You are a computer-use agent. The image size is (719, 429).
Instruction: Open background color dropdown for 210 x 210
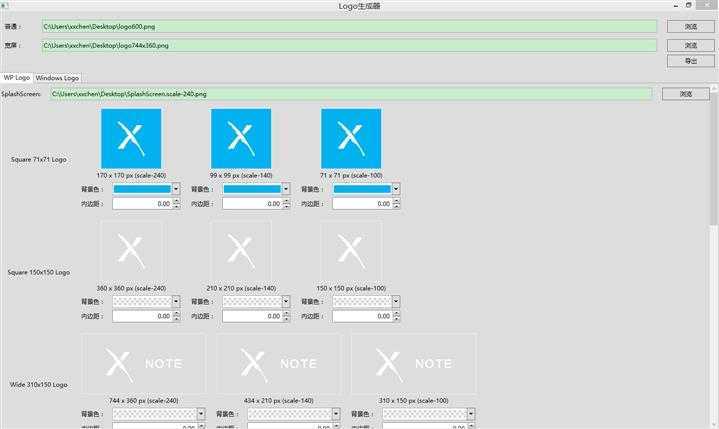tap(286, 301)
